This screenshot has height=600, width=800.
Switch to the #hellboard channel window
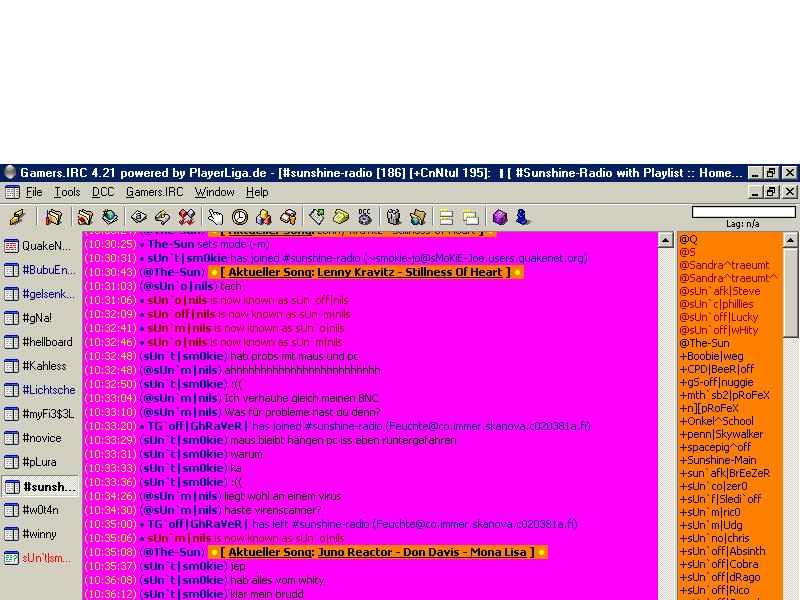click(40, 342)
